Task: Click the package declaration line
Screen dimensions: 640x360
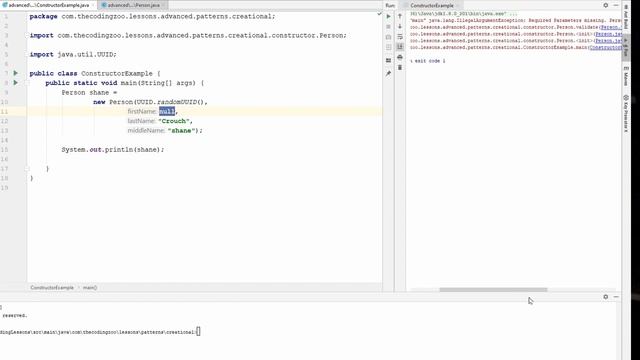Action: click(152, 16)
